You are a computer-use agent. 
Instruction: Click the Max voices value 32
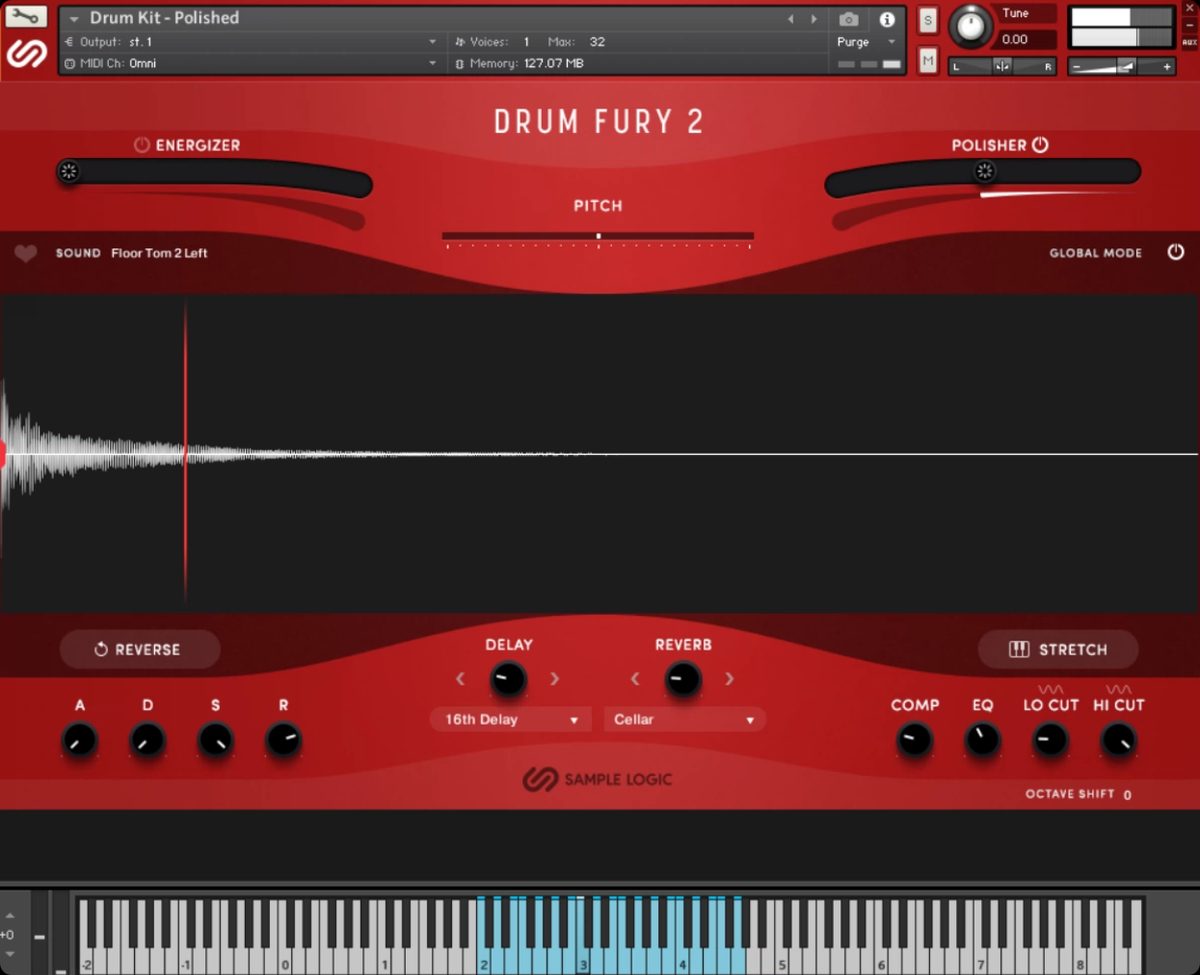point(597,42)
